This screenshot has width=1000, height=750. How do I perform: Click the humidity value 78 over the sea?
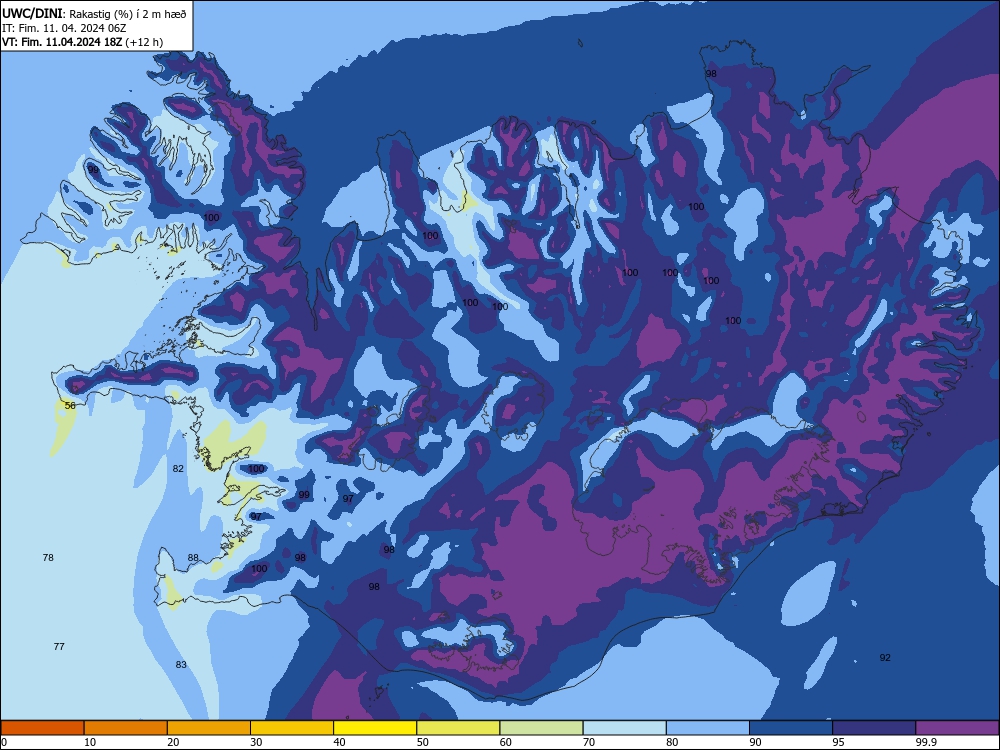pos(48,557)
